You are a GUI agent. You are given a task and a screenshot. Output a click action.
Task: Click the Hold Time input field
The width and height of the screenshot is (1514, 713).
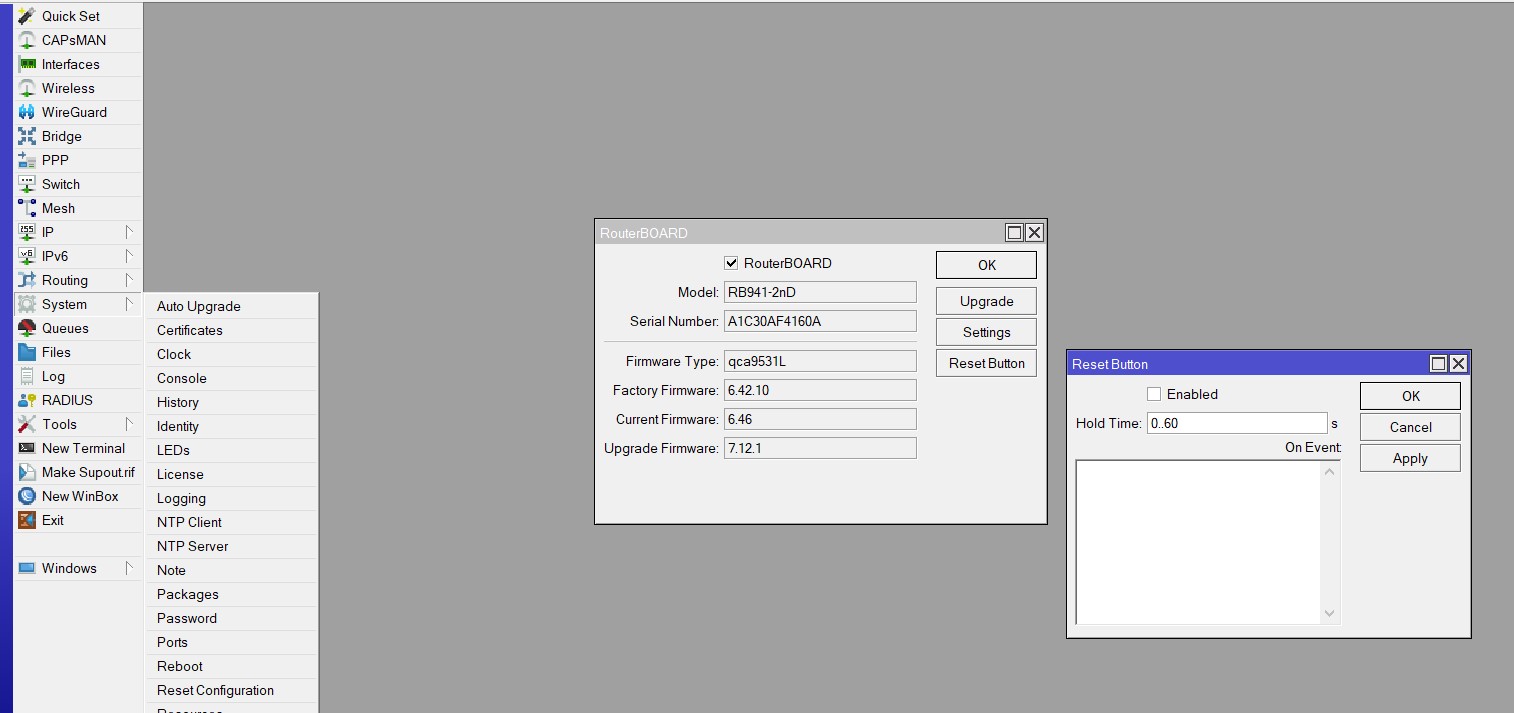click(1236, 423)
